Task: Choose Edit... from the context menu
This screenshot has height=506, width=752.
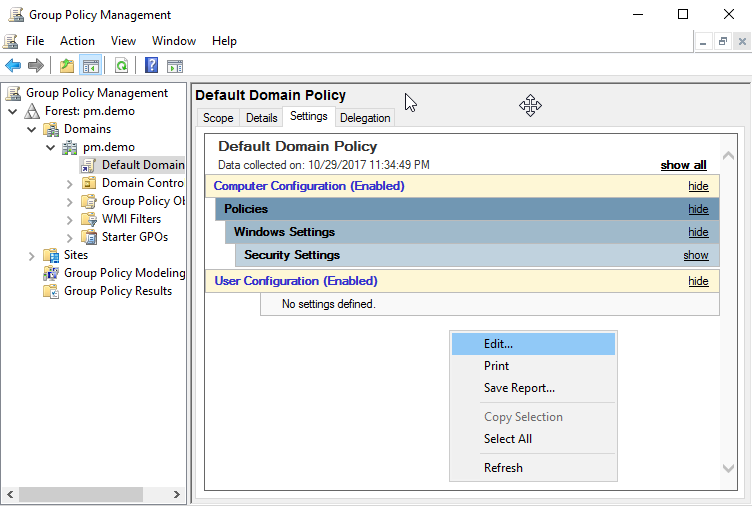Action: [533, 344]
